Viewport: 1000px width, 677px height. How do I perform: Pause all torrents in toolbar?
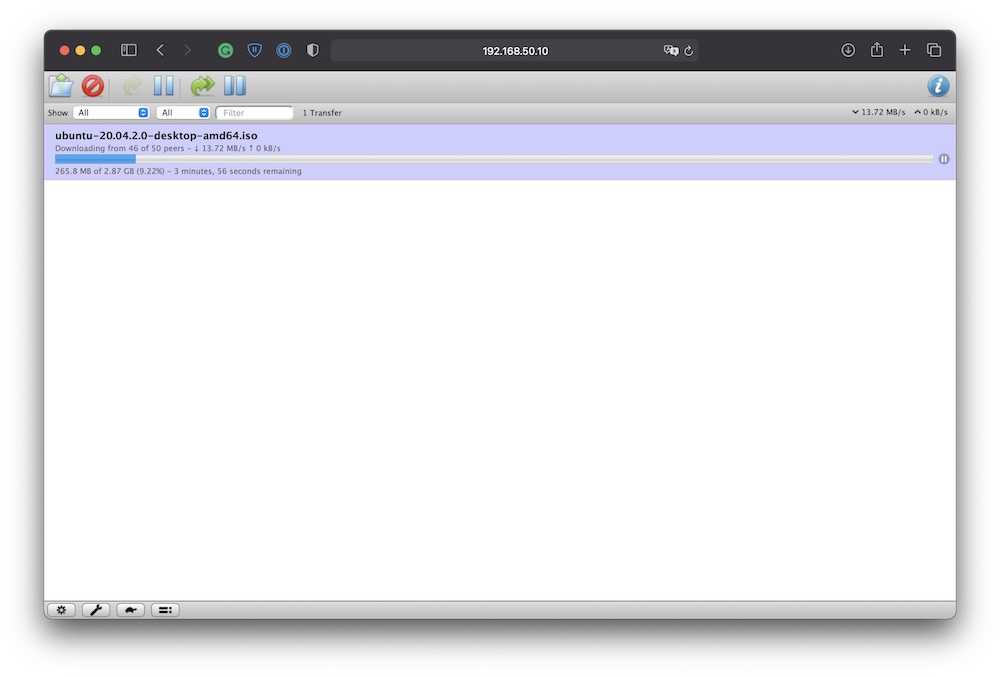pos(235,86)
